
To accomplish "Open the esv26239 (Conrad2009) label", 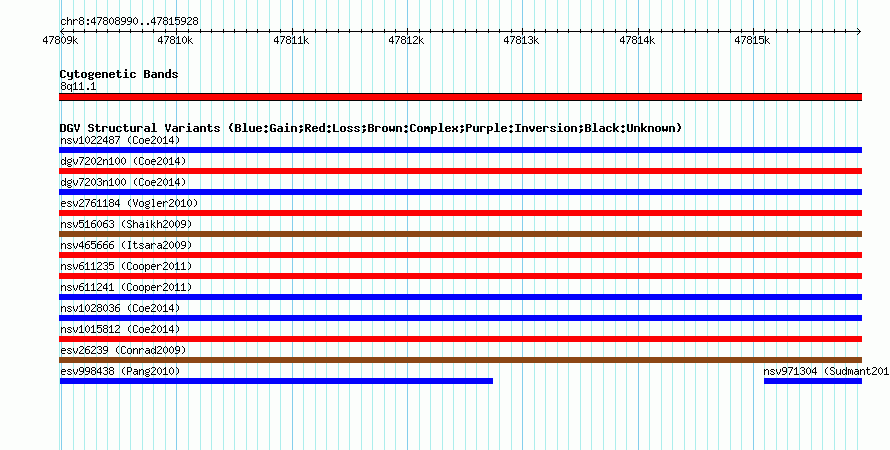I will pyautogui.click(x=123, y=350).
